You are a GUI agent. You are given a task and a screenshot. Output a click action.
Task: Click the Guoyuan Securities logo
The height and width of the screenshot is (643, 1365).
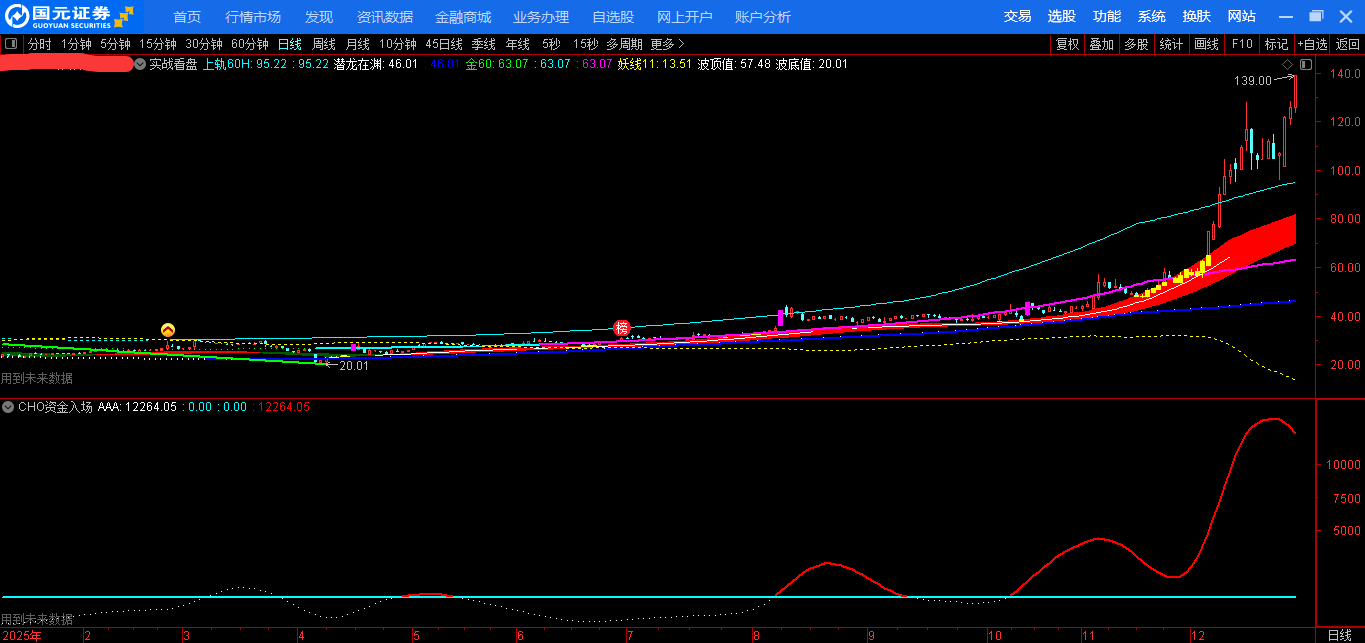(70, 16)
